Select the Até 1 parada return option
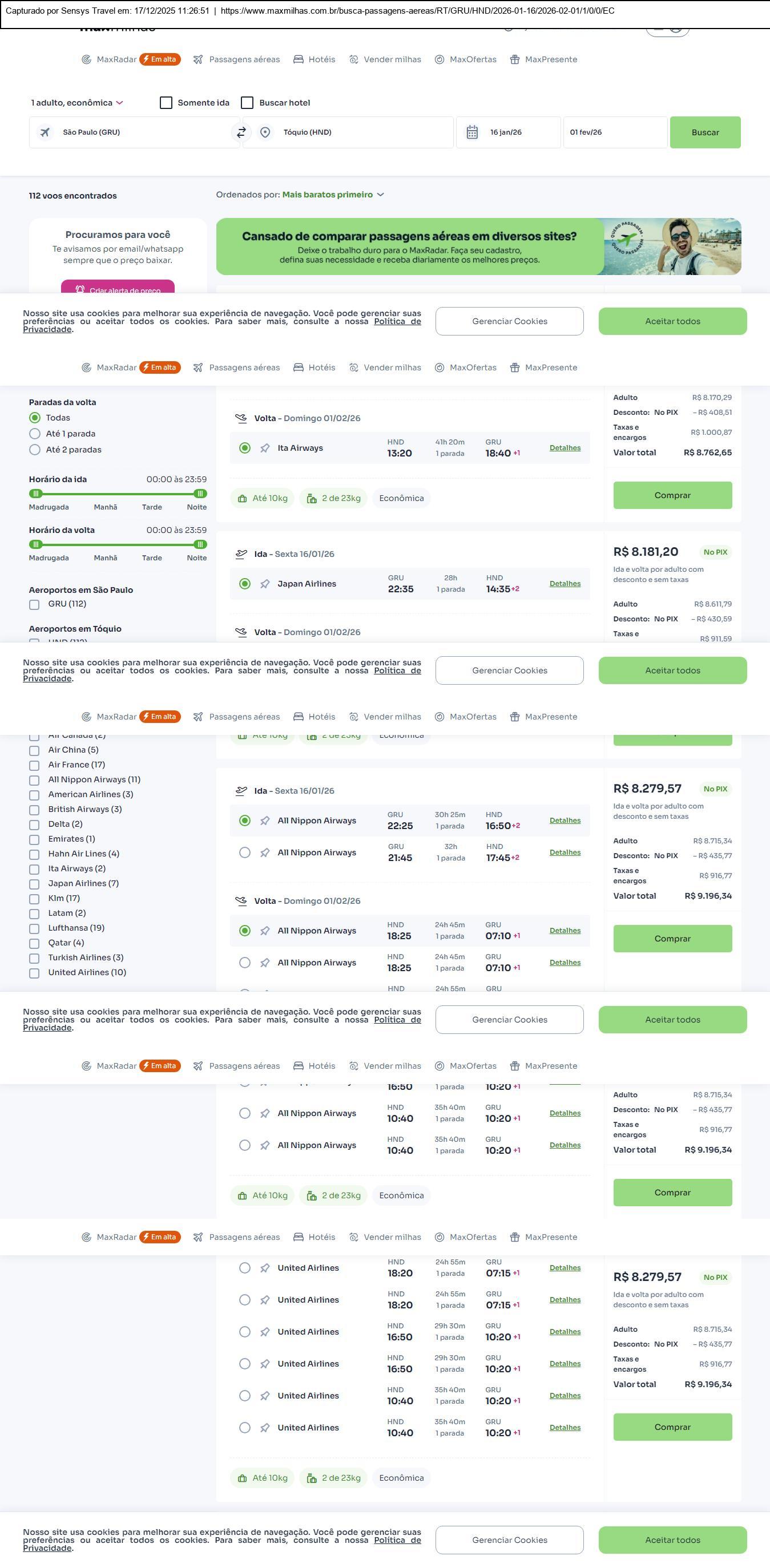Viewport: 770px width, 1568px height. tap(35, 434)
